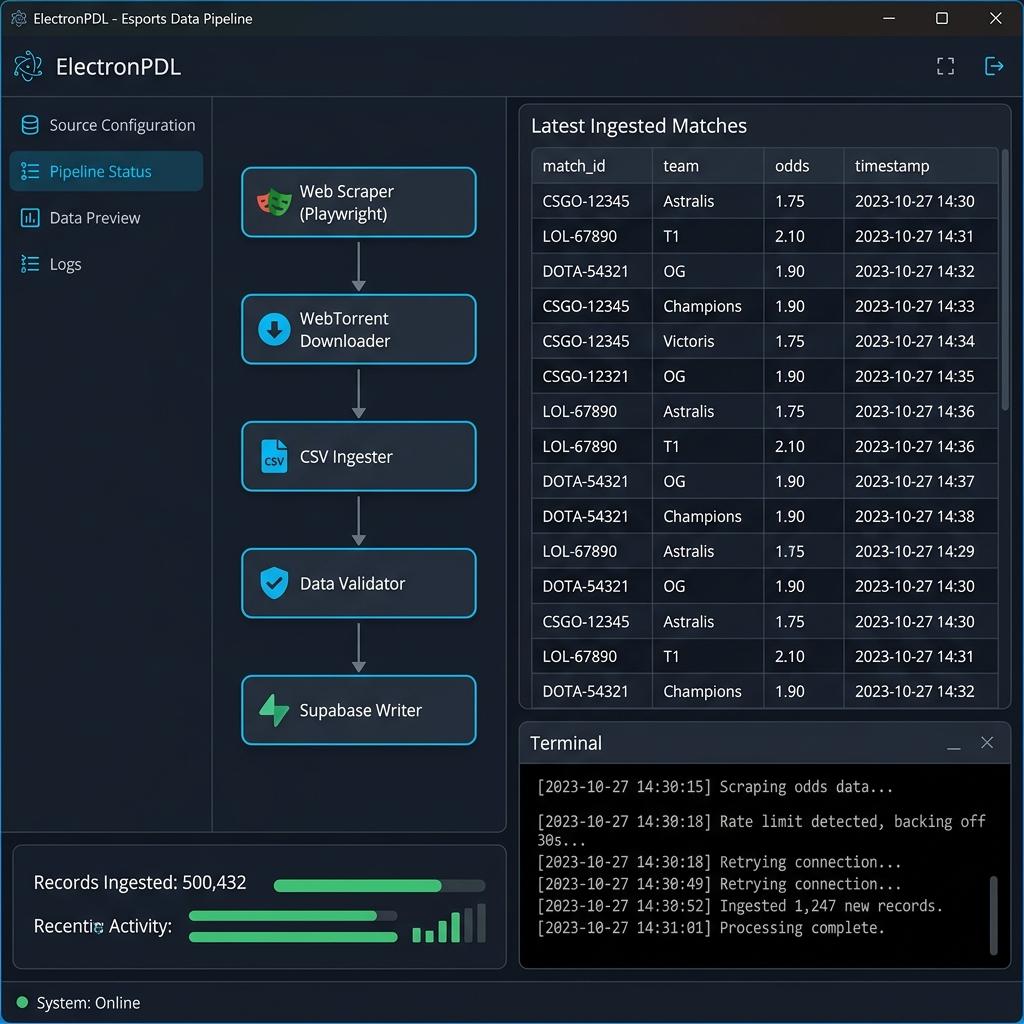The width and height of the screenshot is (1024, 1024).
Task: Click the match_id column header
Action: 592,166
